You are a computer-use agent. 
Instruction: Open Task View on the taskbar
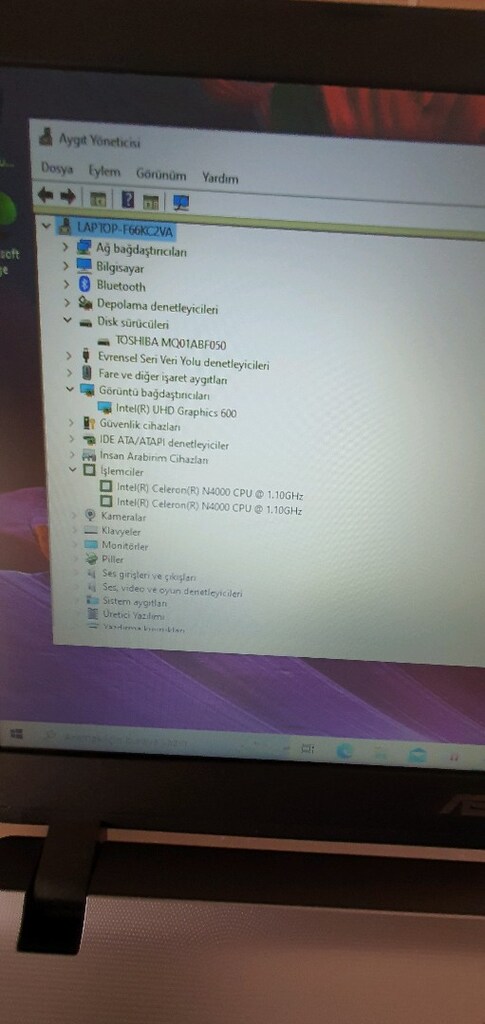click(x=307, y=750)
